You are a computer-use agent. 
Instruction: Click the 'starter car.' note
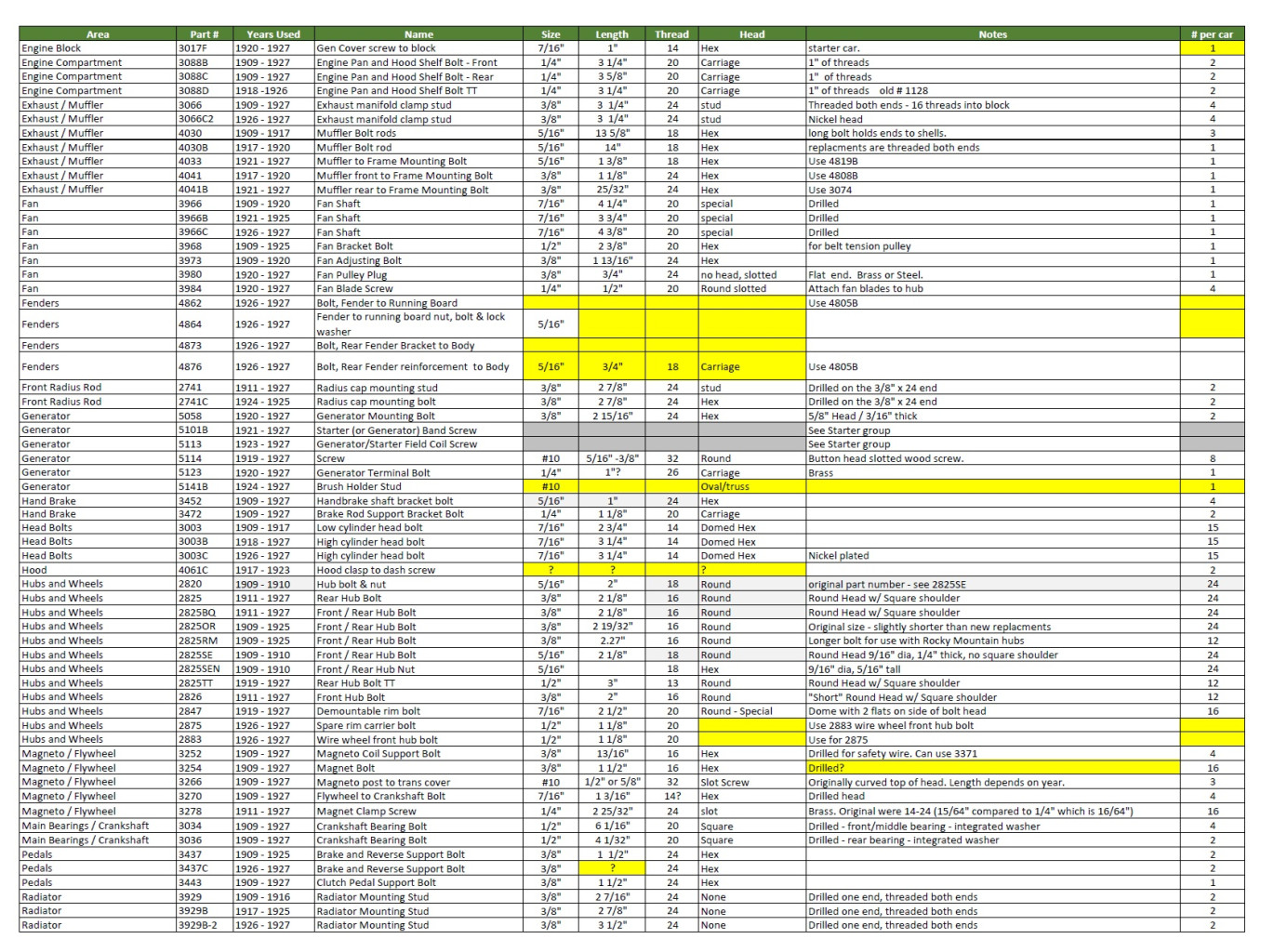[834, 48]
